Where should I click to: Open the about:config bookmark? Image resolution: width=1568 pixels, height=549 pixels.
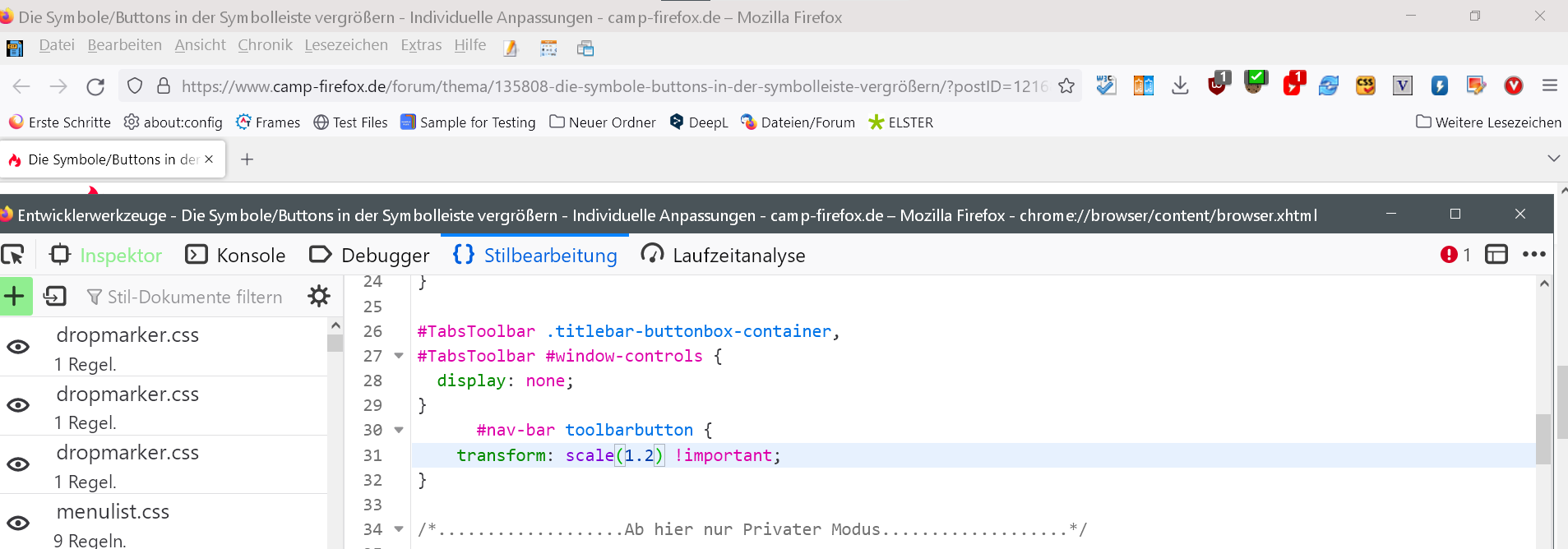click(x=173, y=122)
